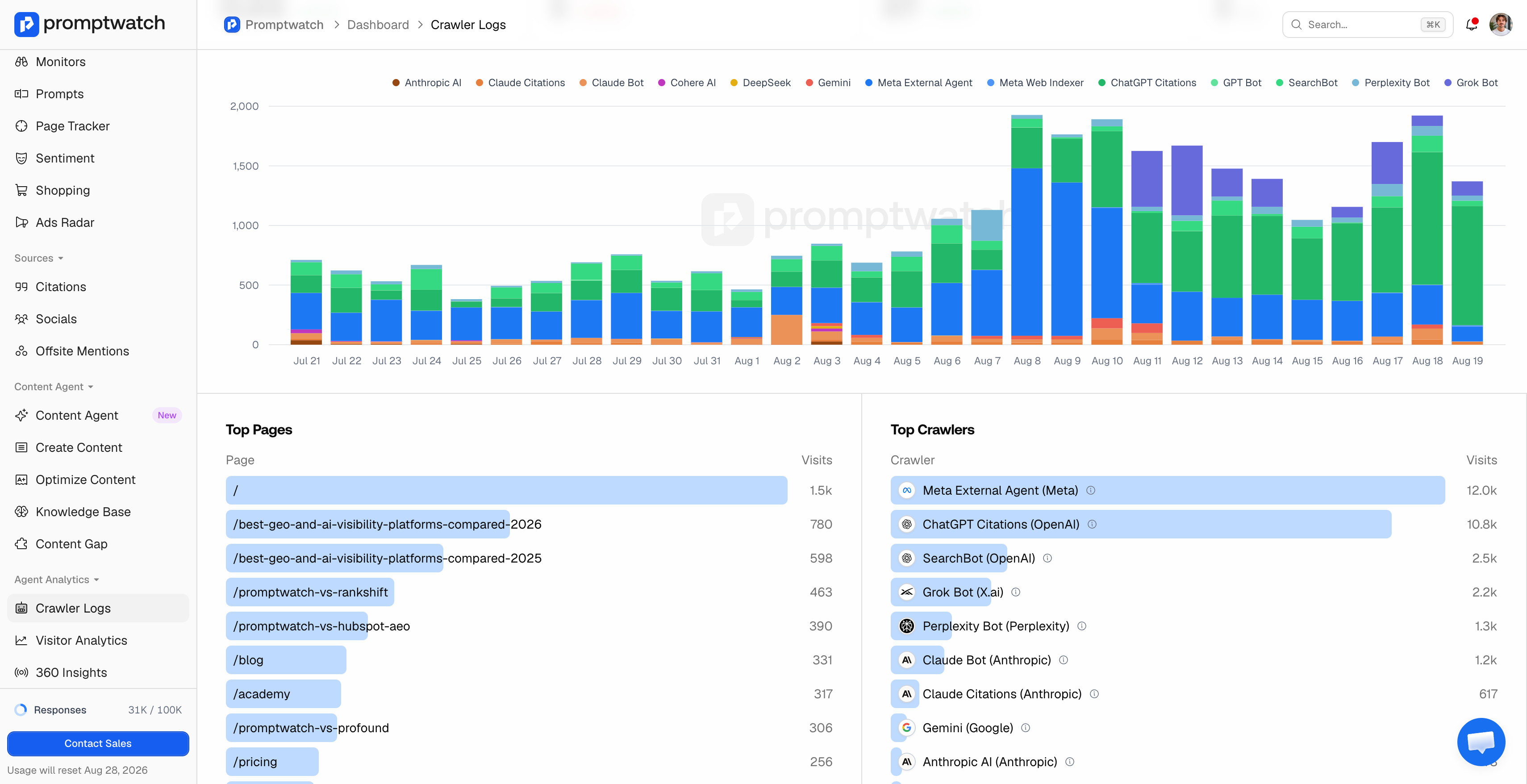1527x784 pixels.
Task: Collapse the Content Agent sidebar section
Action: (x=54, y=386)
